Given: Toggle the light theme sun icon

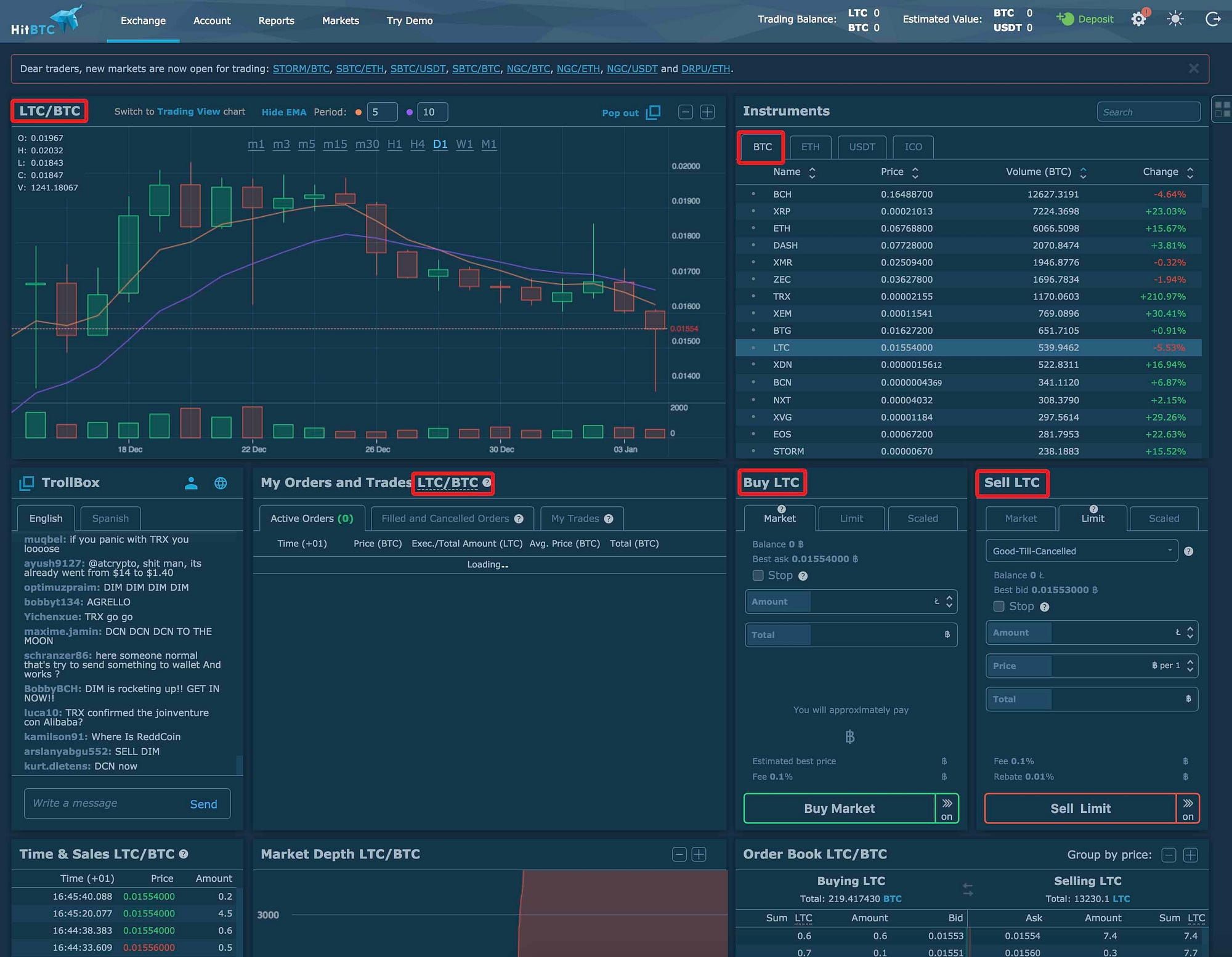Looking at the screenshot, I should [x=1175, y=19].
